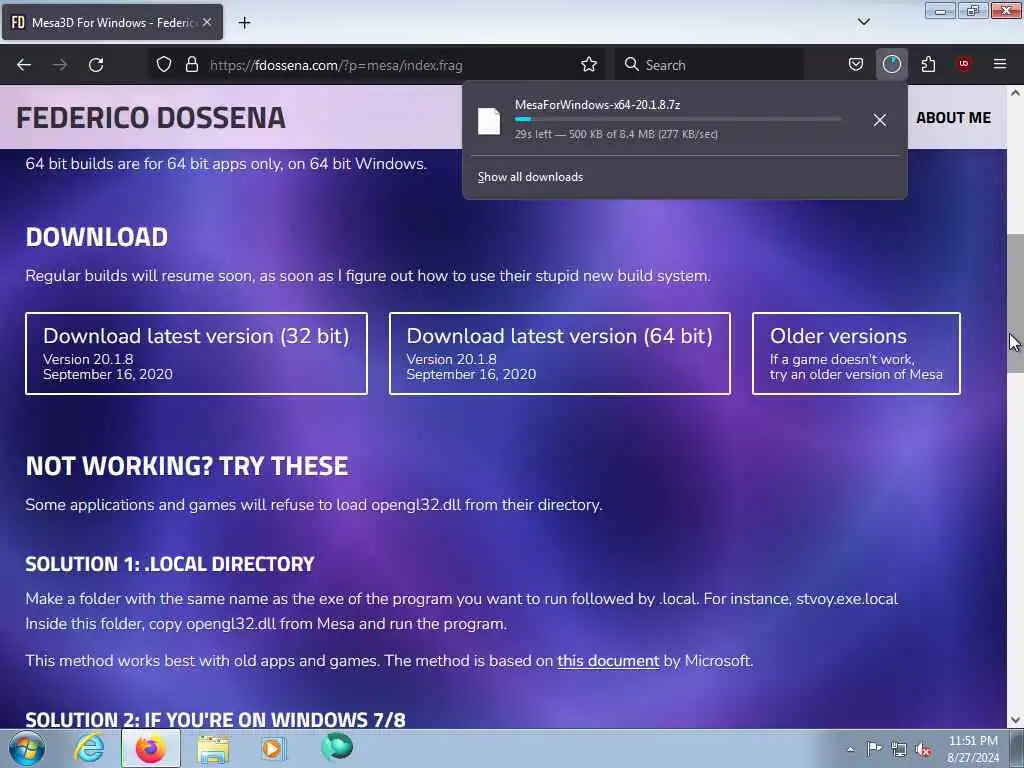1024x768 pixels.
Task: Click the Firefox taskbar icon
Action: point(150,748)
